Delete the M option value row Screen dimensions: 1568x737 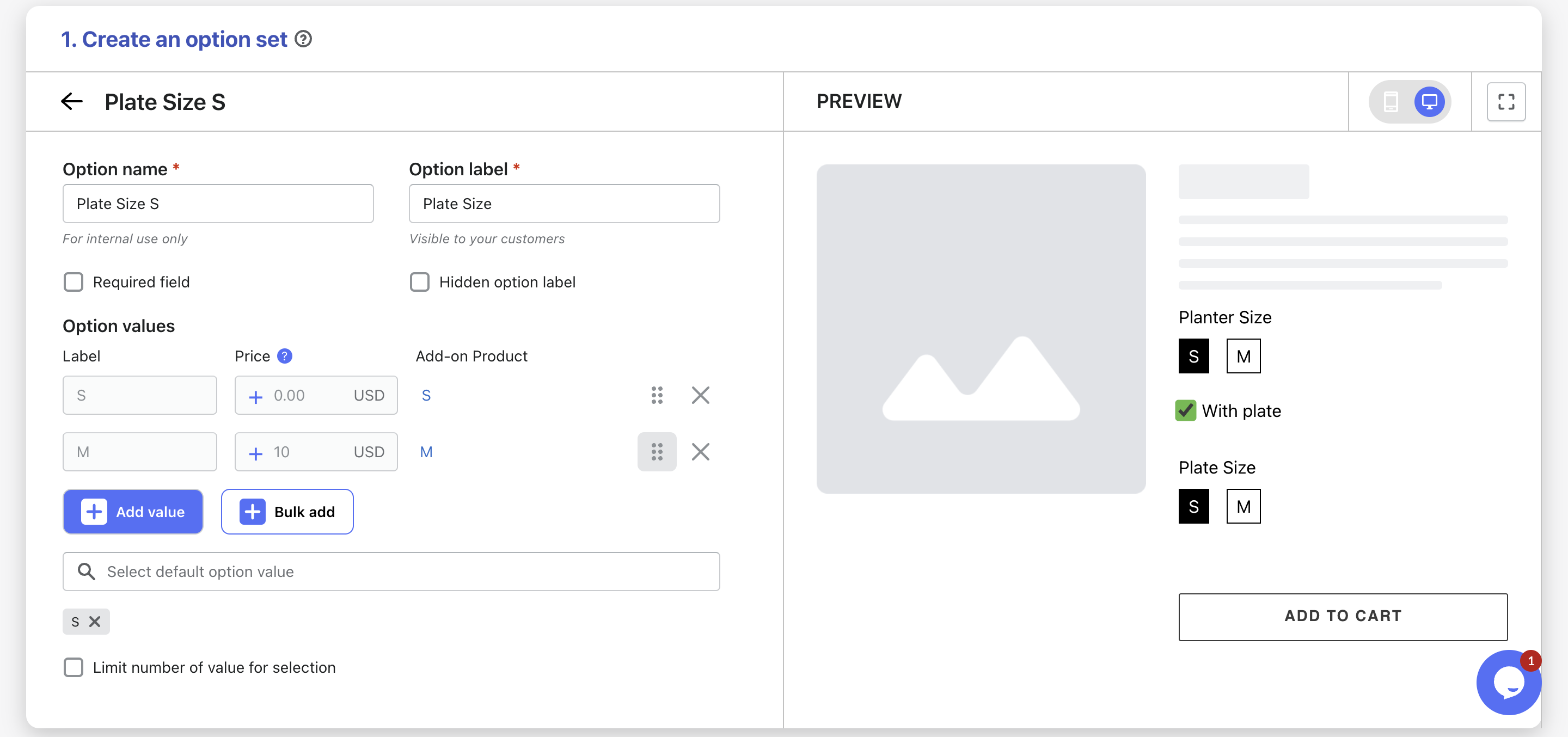701,452
